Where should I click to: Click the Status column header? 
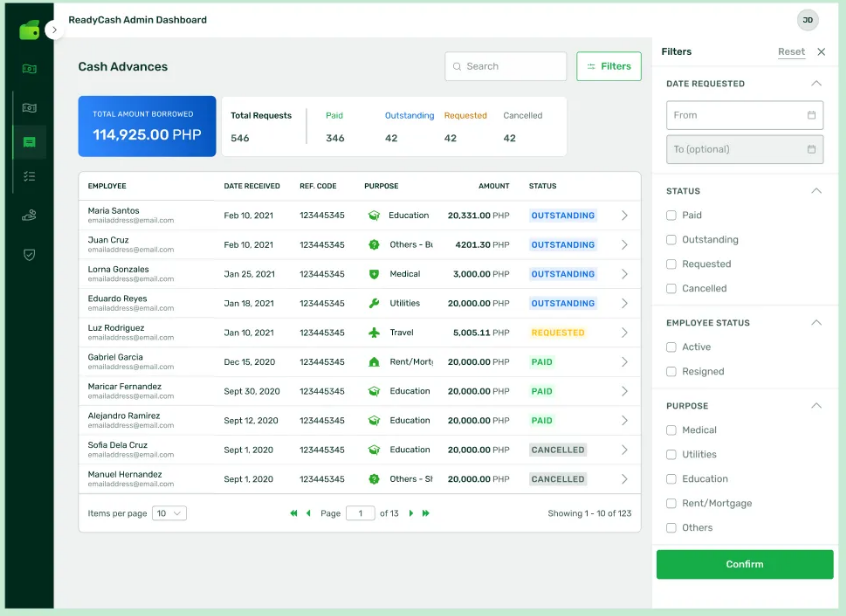tap(542, 186)
